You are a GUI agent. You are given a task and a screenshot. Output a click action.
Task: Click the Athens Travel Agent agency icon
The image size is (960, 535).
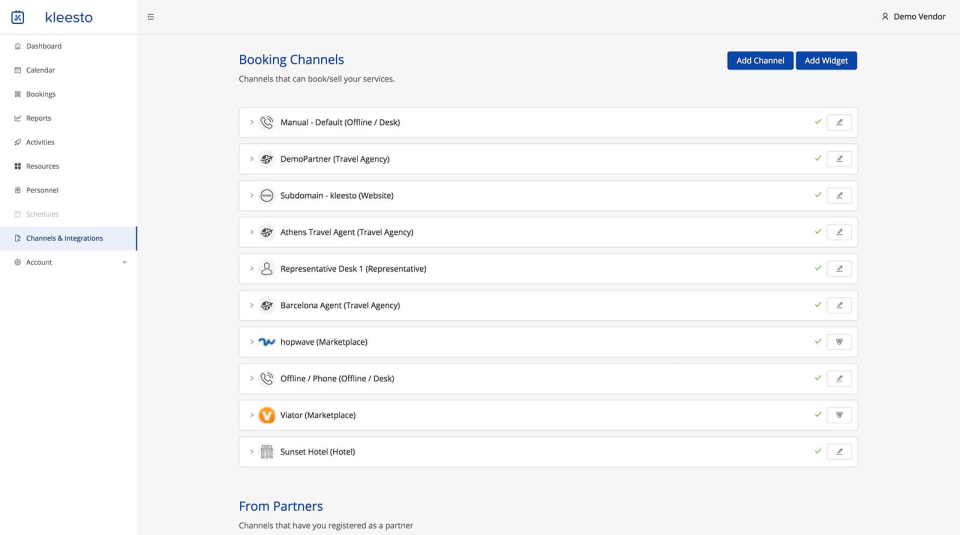(266, 232)
